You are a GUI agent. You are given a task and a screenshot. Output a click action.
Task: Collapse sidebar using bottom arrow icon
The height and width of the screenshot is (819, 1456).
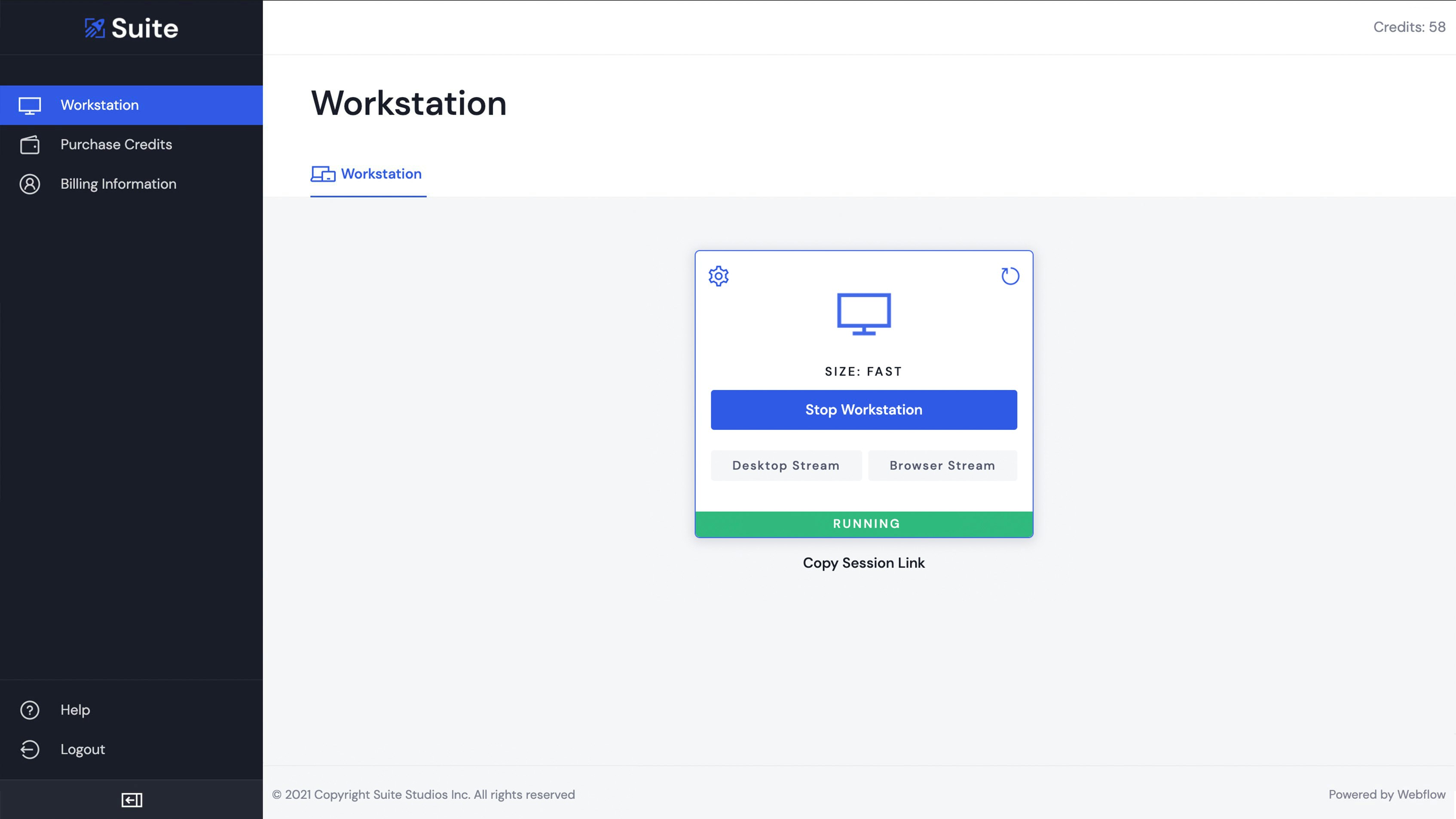[x=132, y=799]
